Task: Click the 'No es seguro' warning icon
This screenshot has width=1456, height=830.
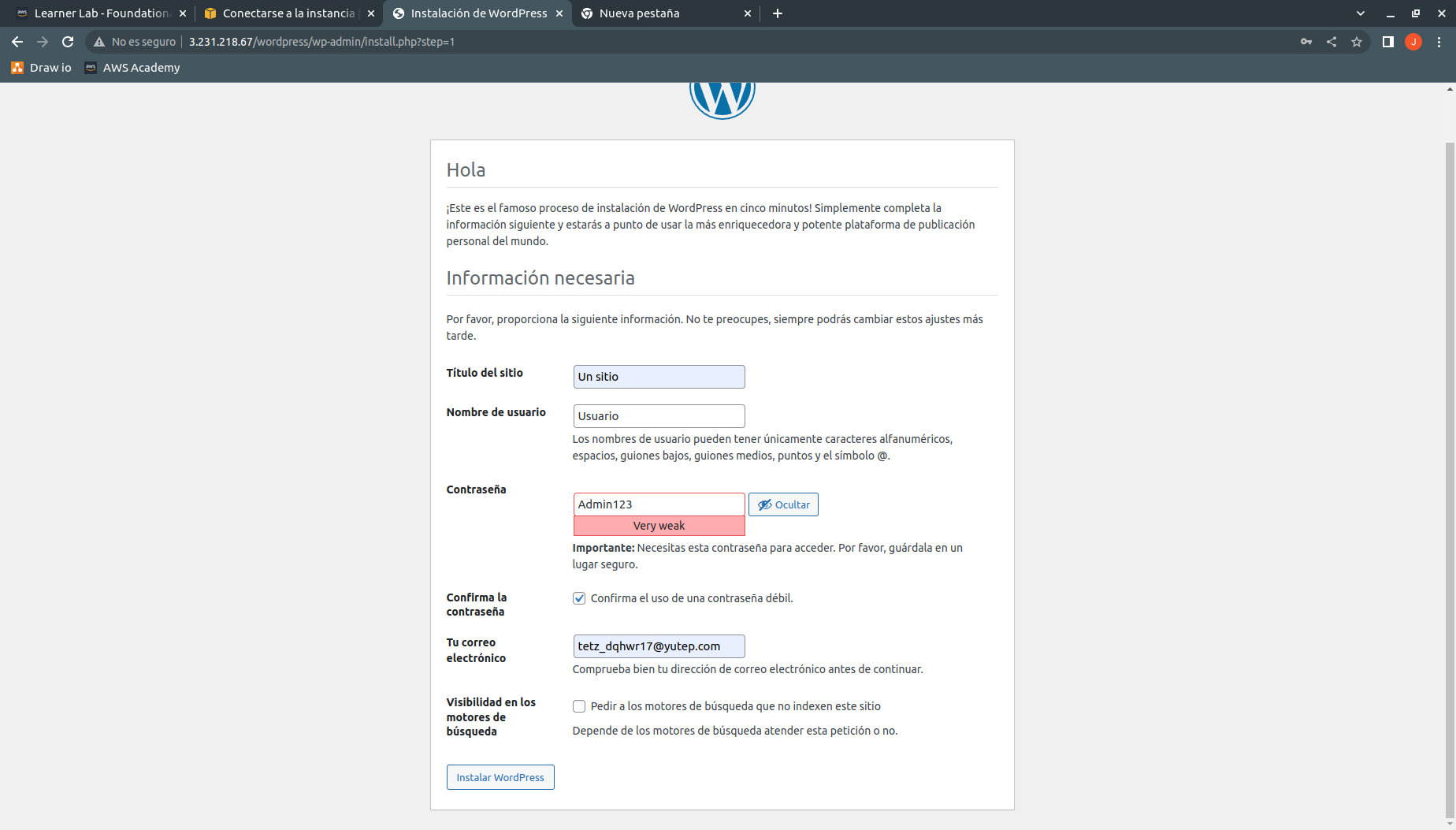Action: [x=99, y=42]
